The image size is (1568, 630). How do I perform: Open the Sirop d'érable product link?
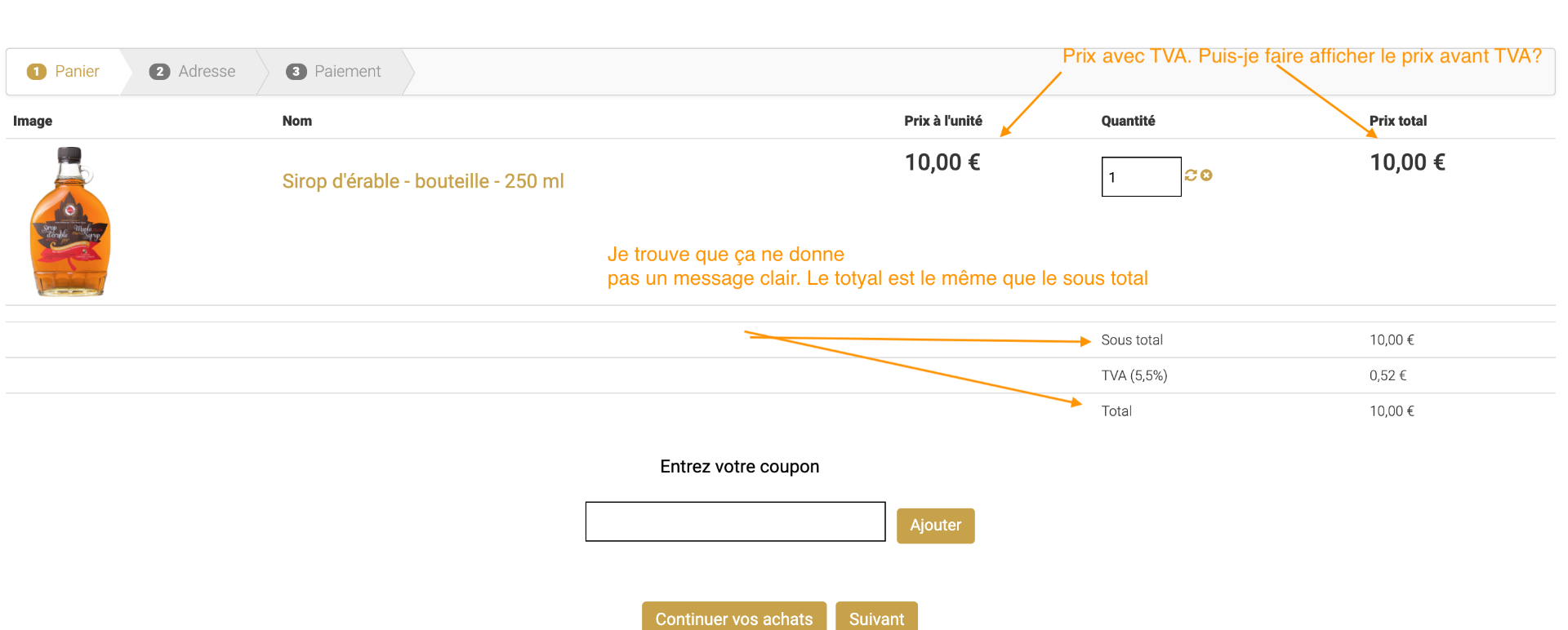(x=423, y=181)
